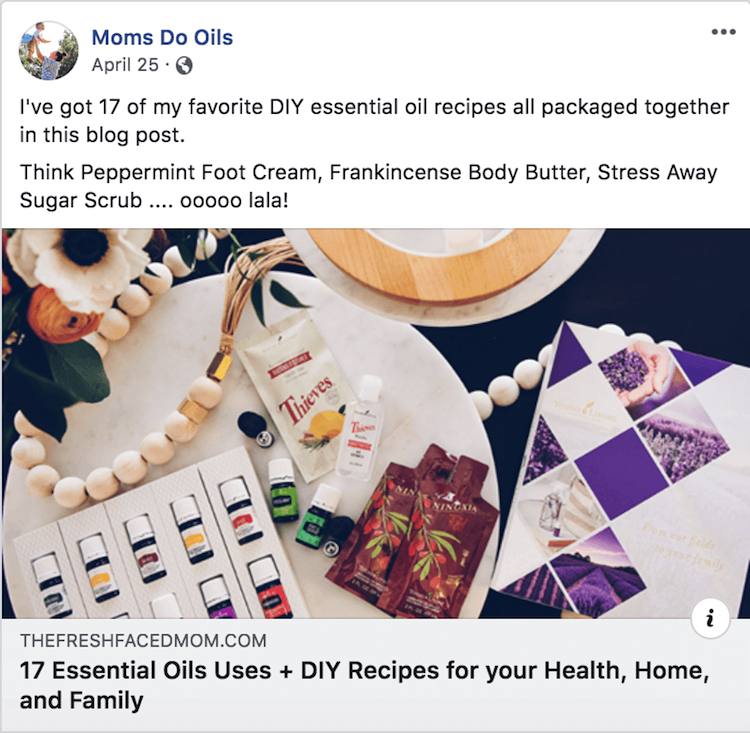This screenshot has width=750, height=733.
Task: Click the green-label oil bottle in the image
Action: point(283,490)
